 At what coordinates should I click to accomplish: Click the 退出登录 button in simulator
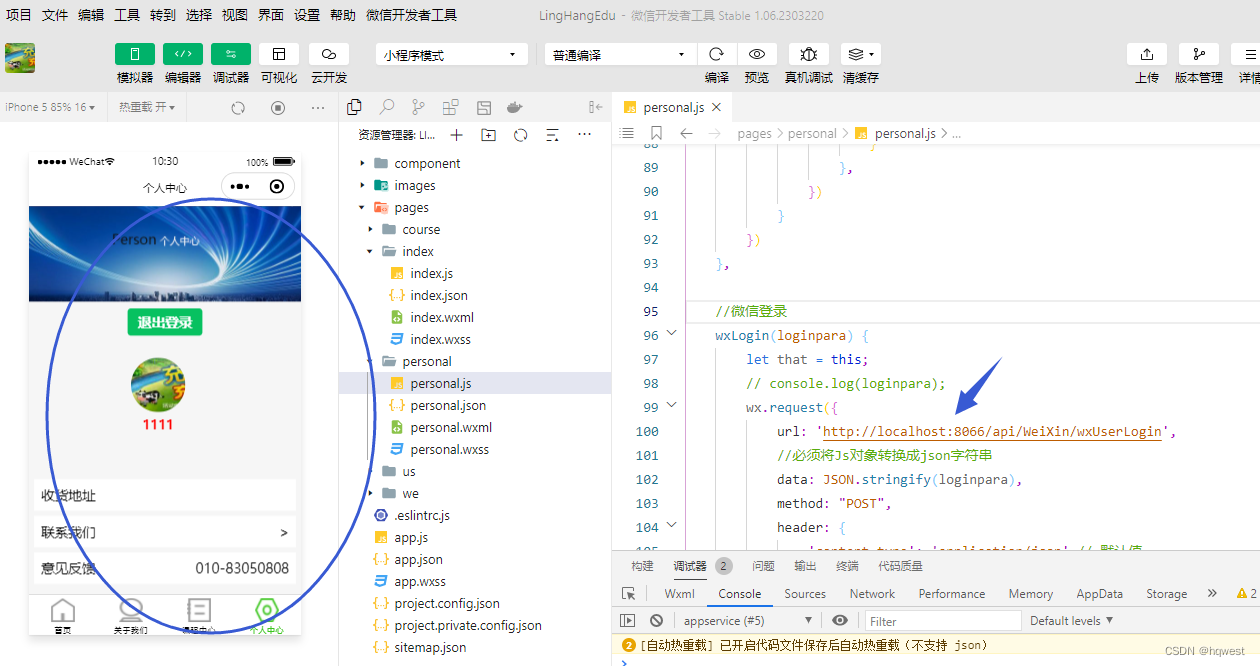pyautogui.click(x=165, y=322)
